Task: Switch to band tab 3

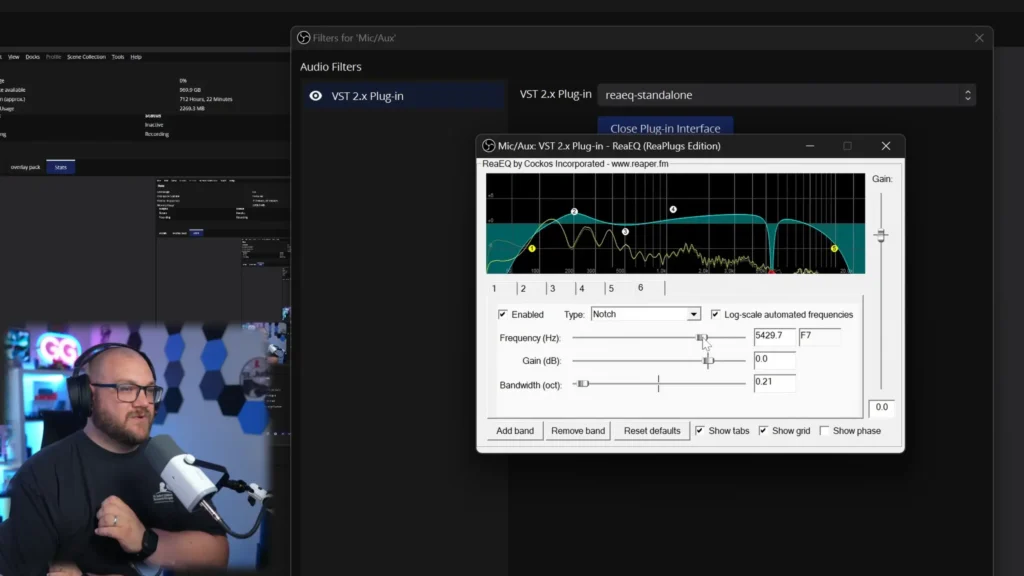Action: 552,288
